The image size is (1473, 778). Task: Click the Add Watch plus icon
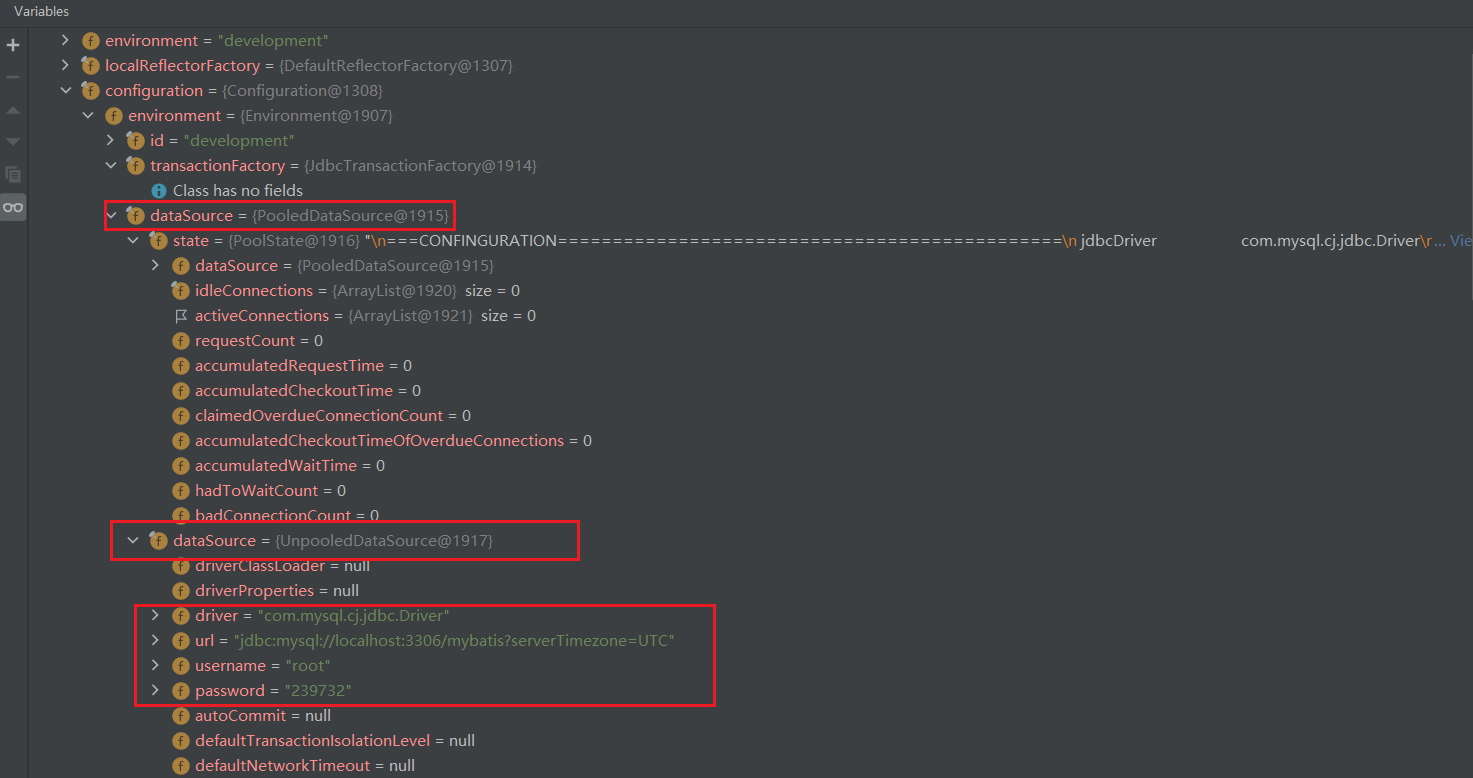(13, 44)
